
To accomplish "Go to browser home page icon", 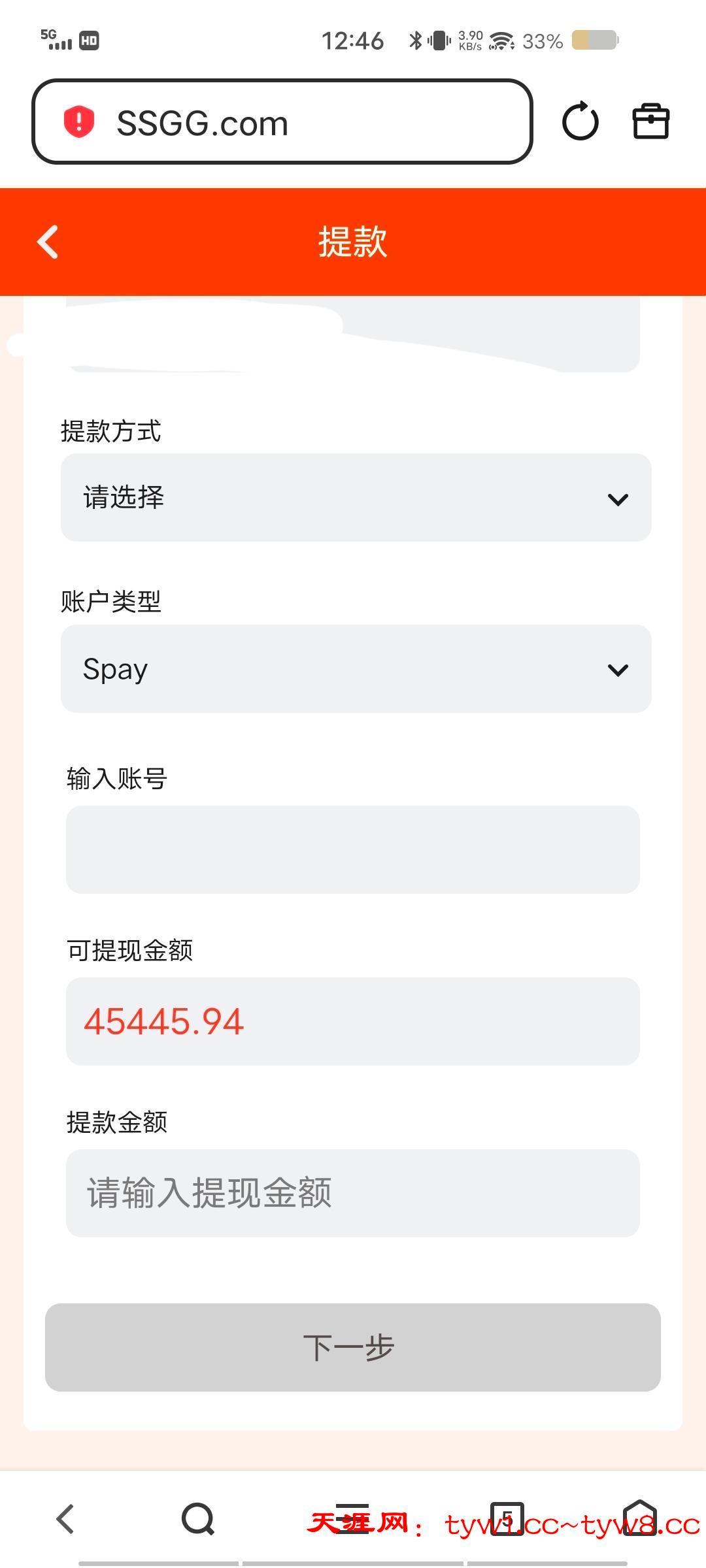I will tap(639, 1518).
